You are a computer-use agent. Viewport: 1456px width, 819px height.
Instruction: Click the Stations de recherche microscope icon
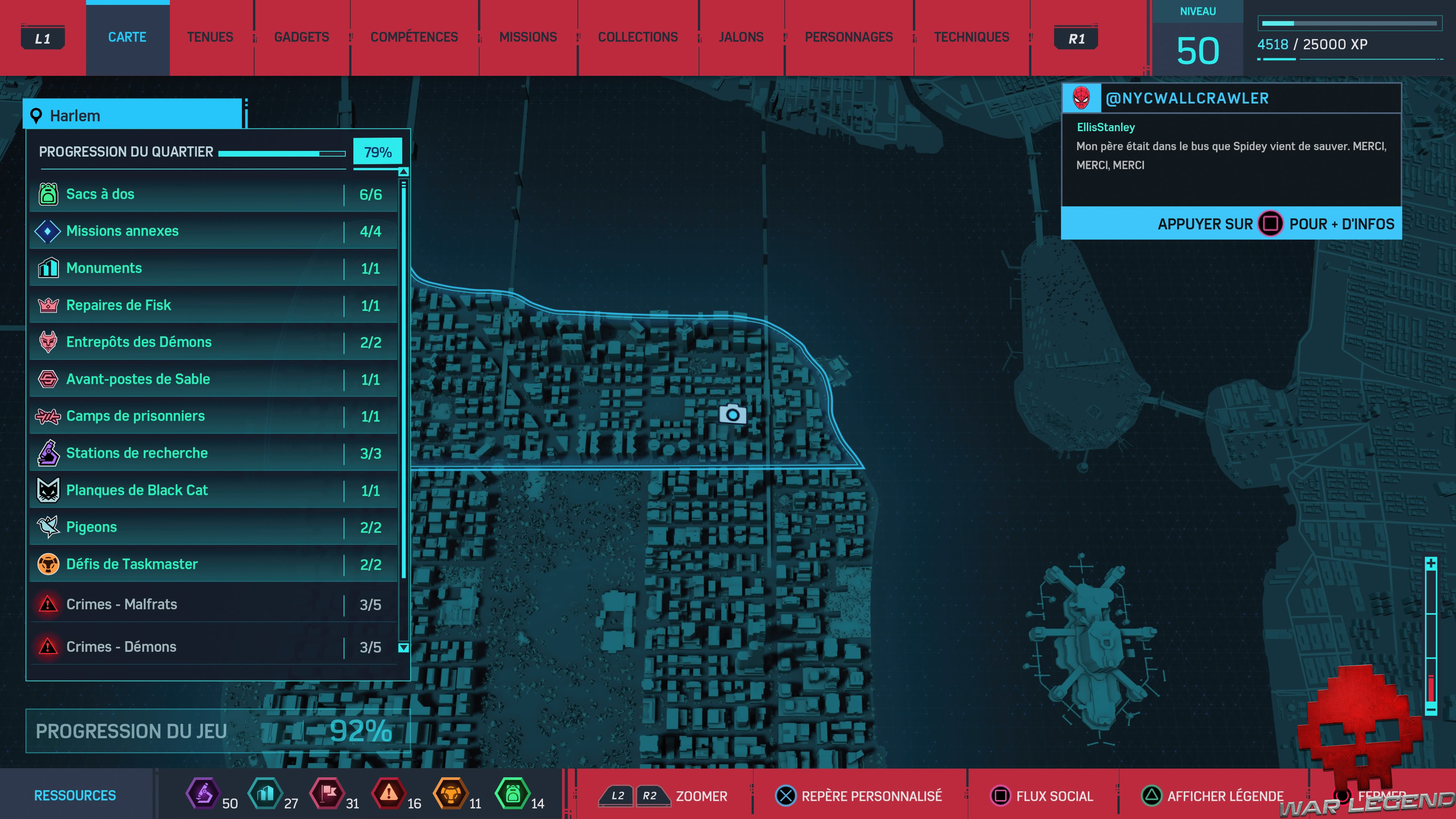click(48, 453)
